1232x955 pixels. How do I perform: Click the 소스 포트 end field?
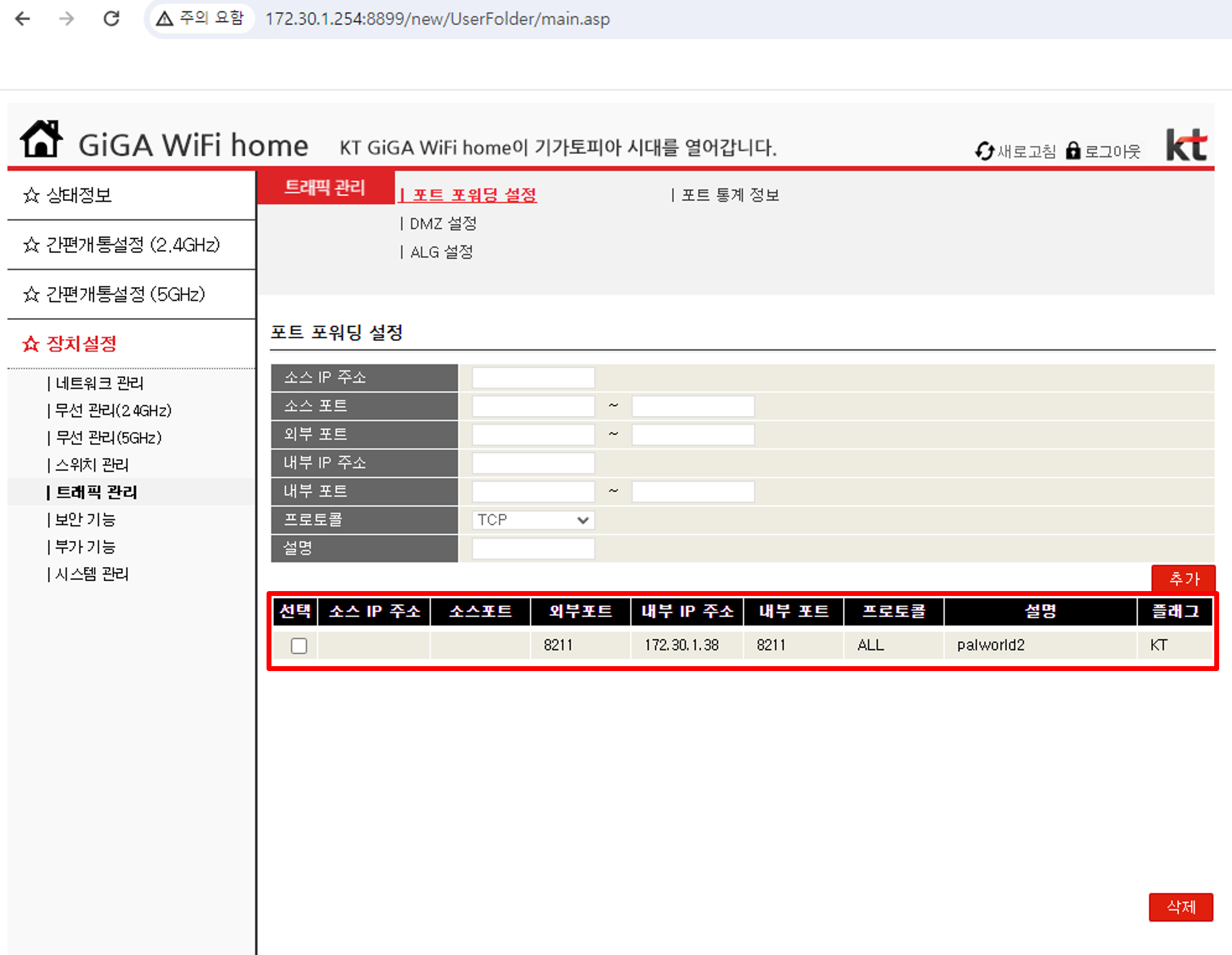pyautogui.click(x=693, y=406)
